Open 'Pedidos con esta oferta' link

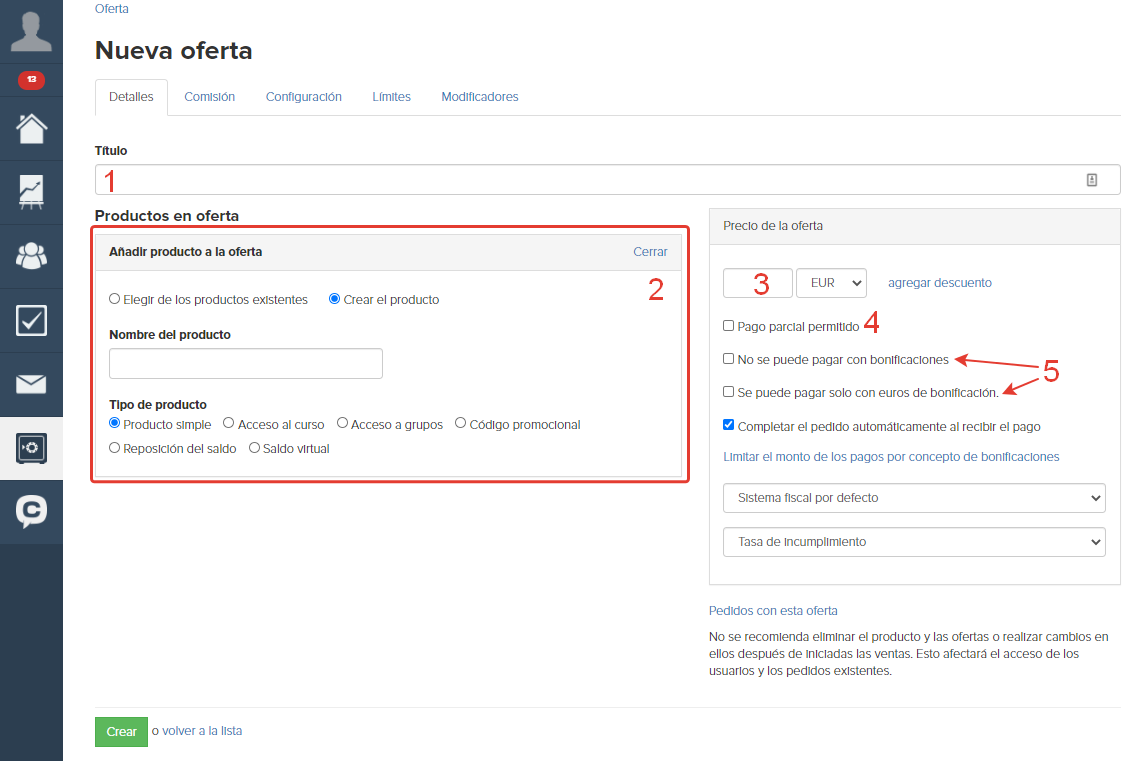pyautogui.click(x=773, y=611)
